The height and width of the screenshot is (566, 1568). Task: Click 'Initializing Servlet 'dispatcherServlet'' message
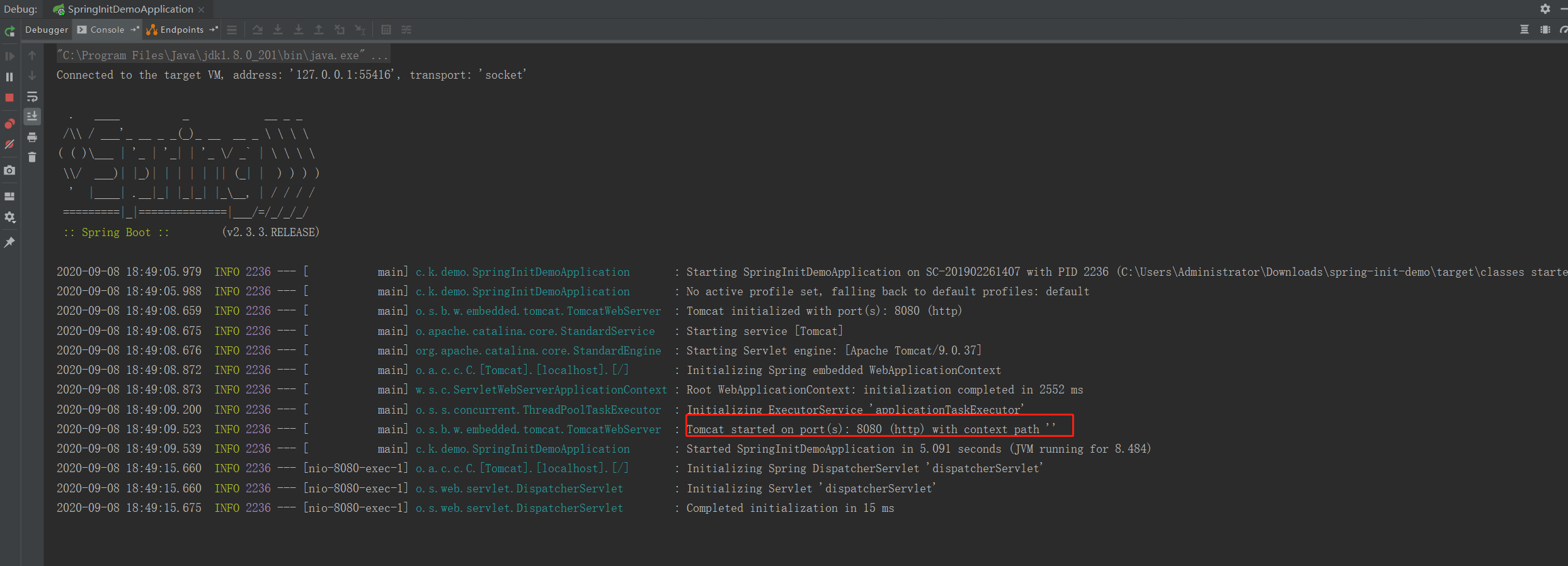[x=811, y=489]
